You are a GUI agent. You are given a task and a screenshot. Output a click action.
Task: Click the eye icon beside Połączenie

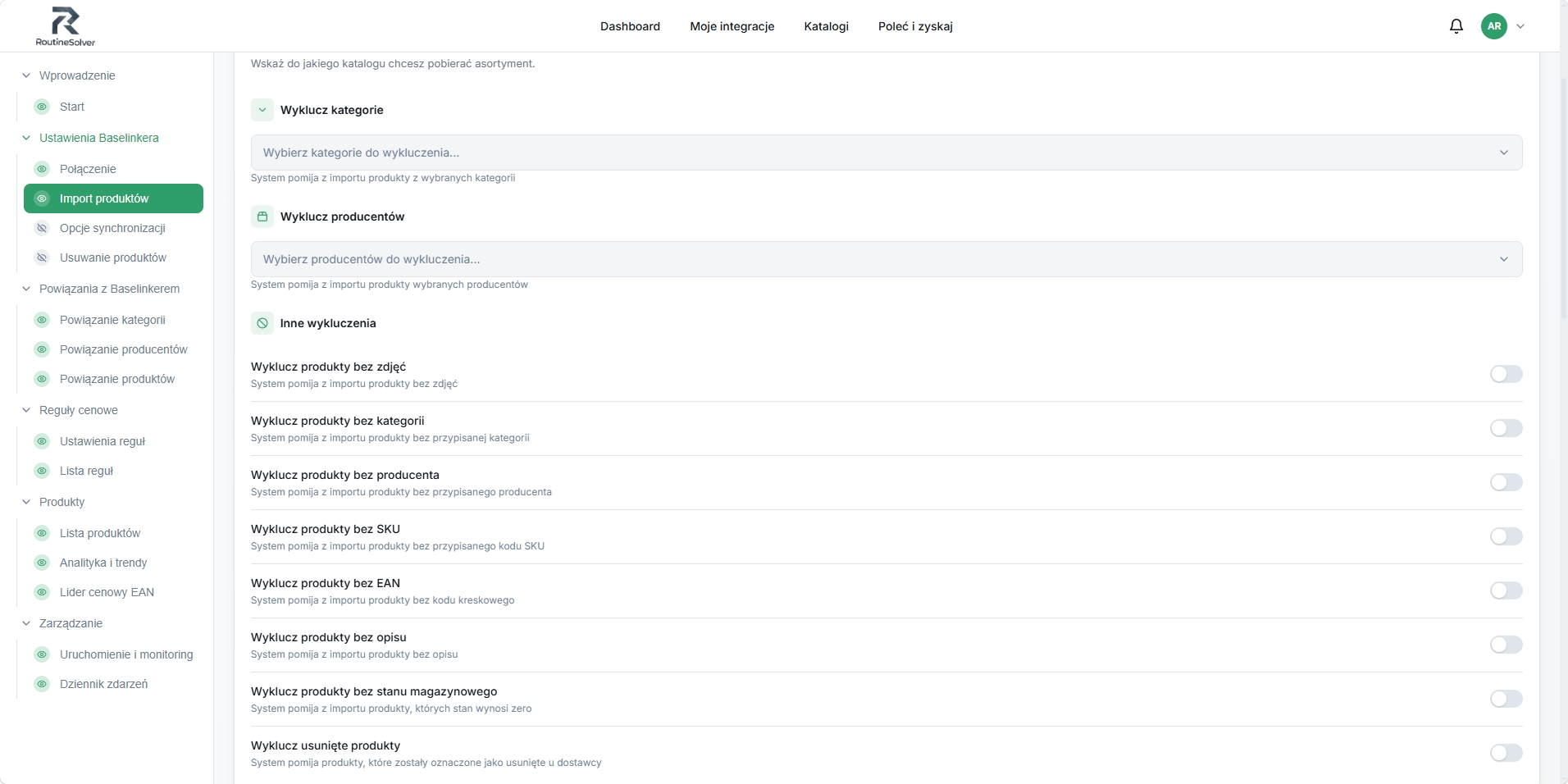click(42, 169)
